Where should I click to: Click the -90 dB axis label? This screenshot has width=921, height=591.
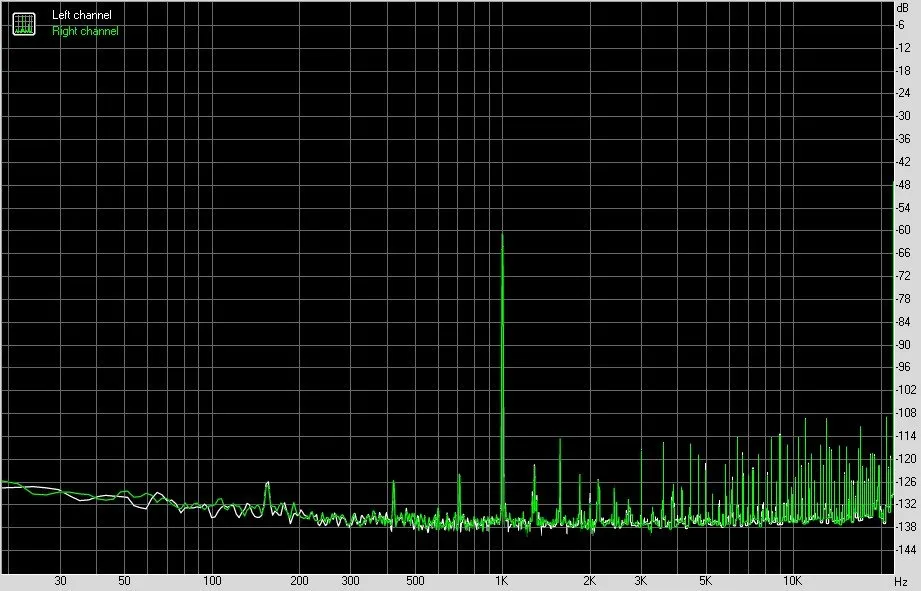pyautogui.click(x=903, y=345)
